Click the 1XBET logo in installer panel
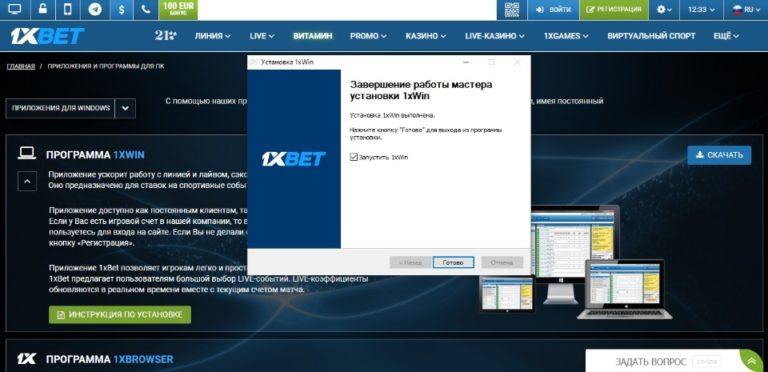 tap(293, 159)
